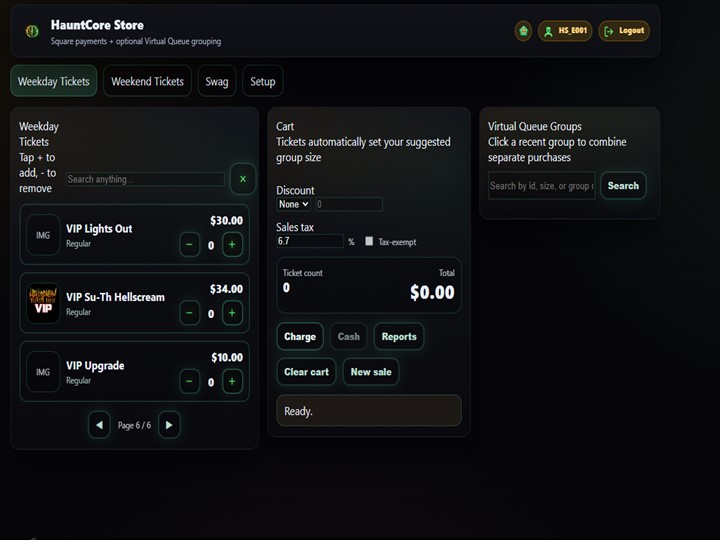Viewport: 720px width, 540px height.
Task: Click the Cash button
Action: 349,337
